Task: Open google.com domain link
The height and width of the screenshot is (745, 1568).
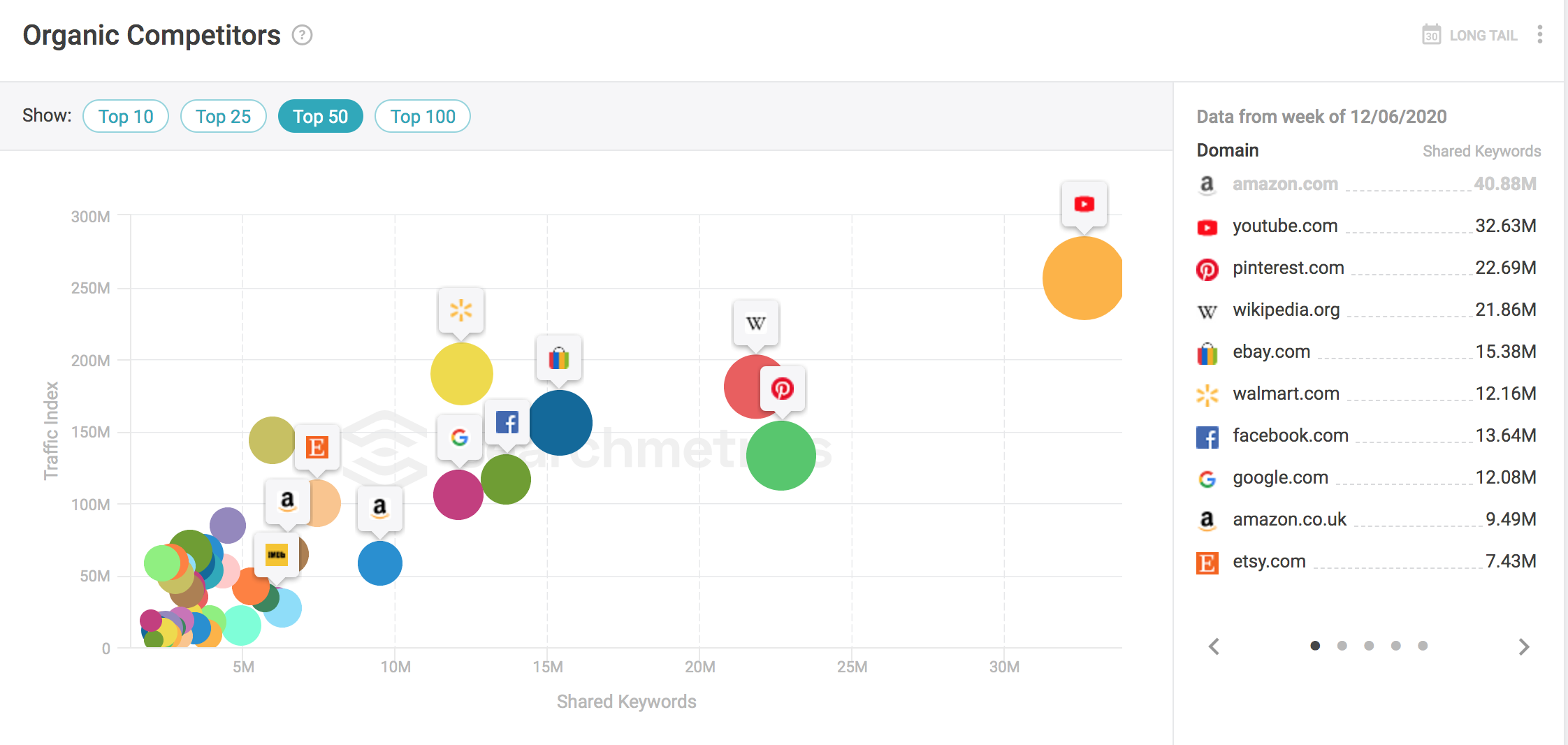Action: point(1280,477)
